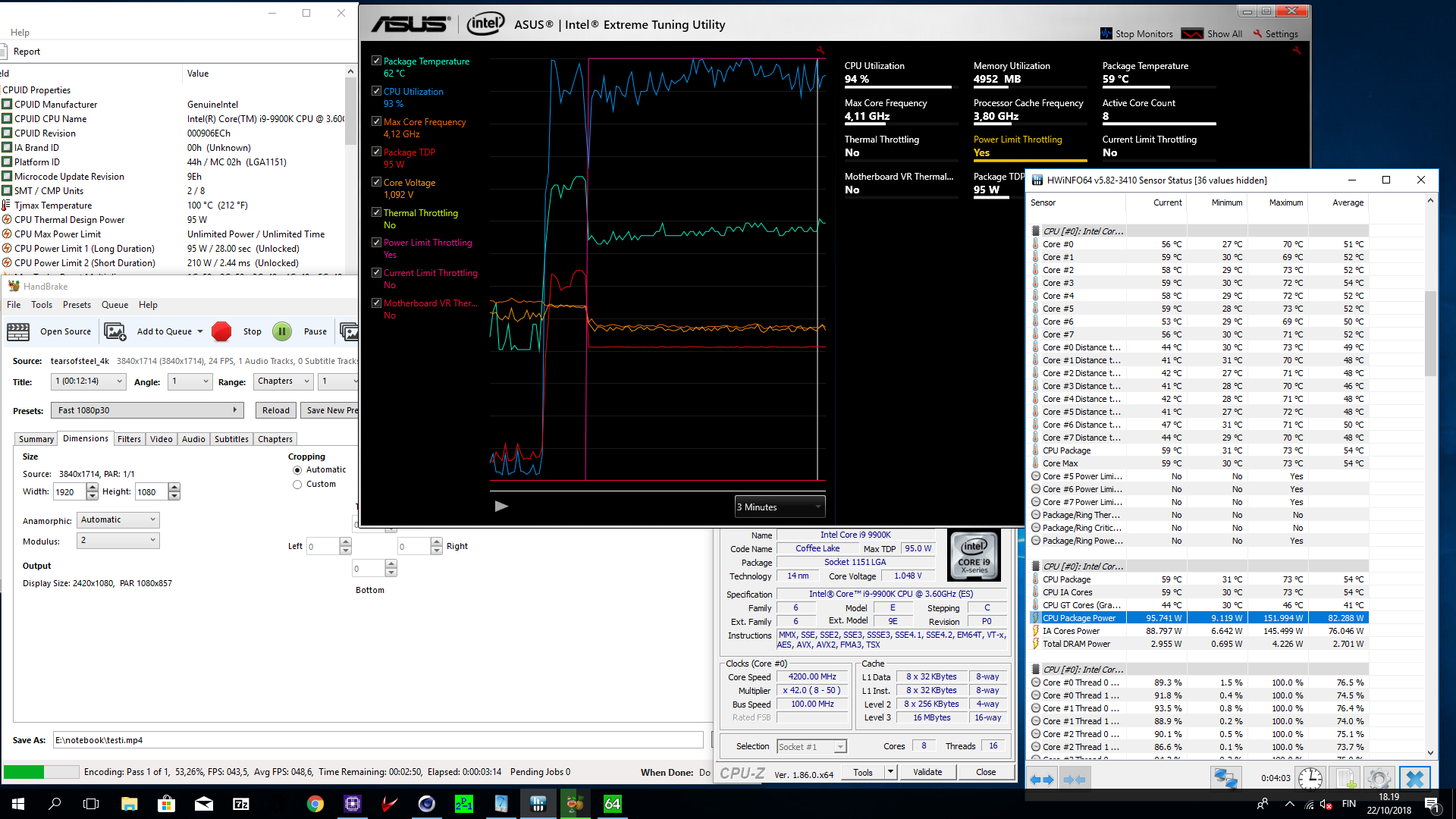Open HandBrake Presets menu
The width and height of the screenshot is (1456, 819).
77,305
